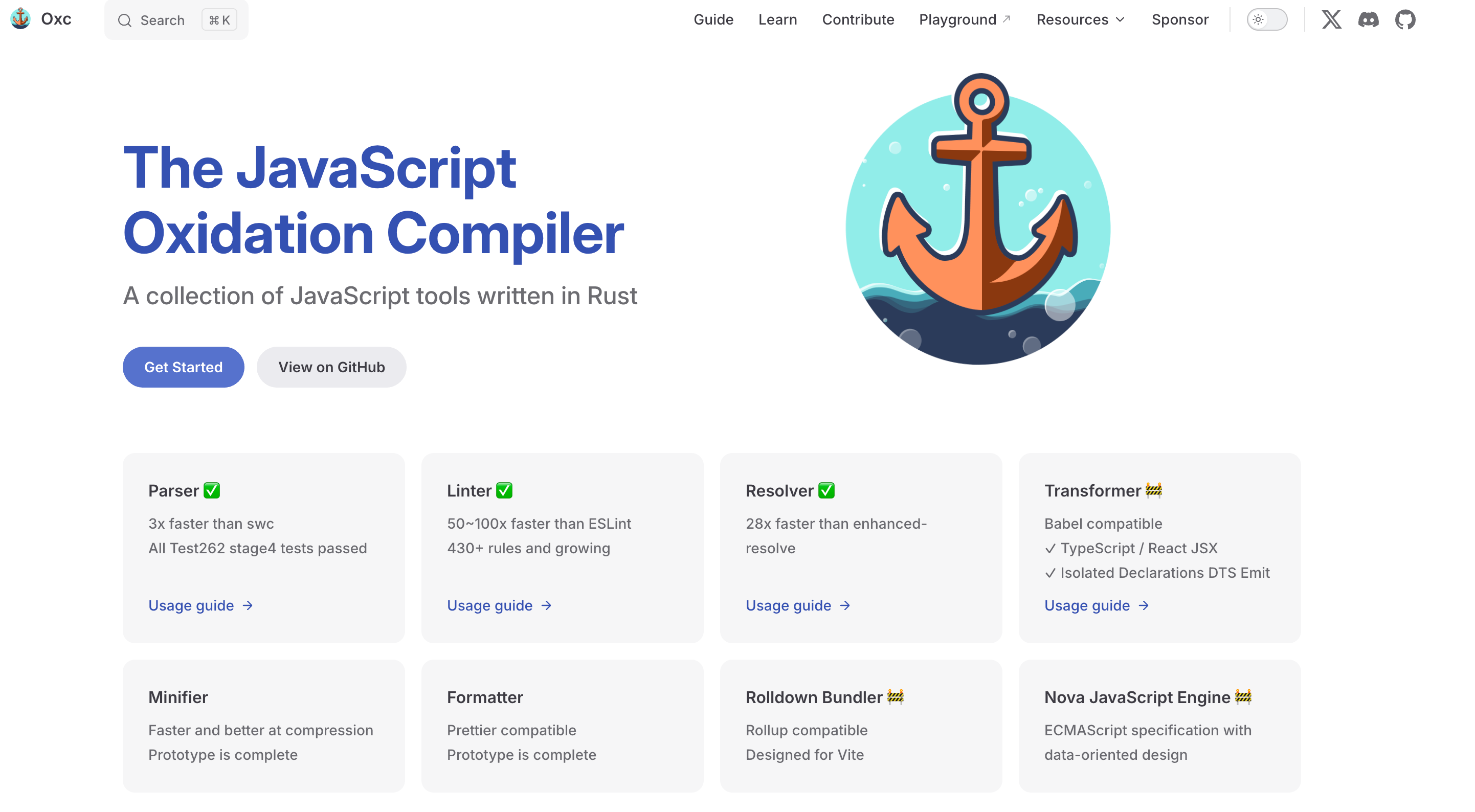The image size is (1475, 812).
Task: Toggle the light/dark appearance switch
Action: pyautogui.click(x=1266, y=19)
